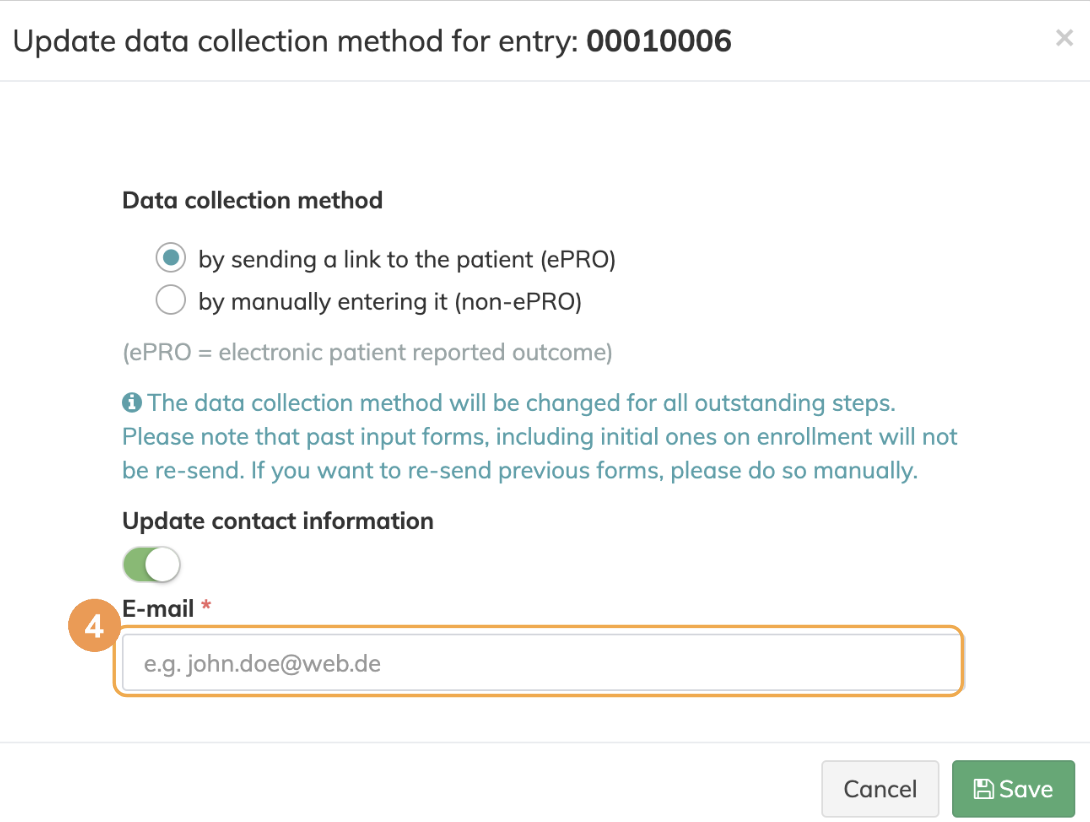Toggle the Update contact information switch
This screenshot has width=1090, height=822.
click(x=152, y=565)
